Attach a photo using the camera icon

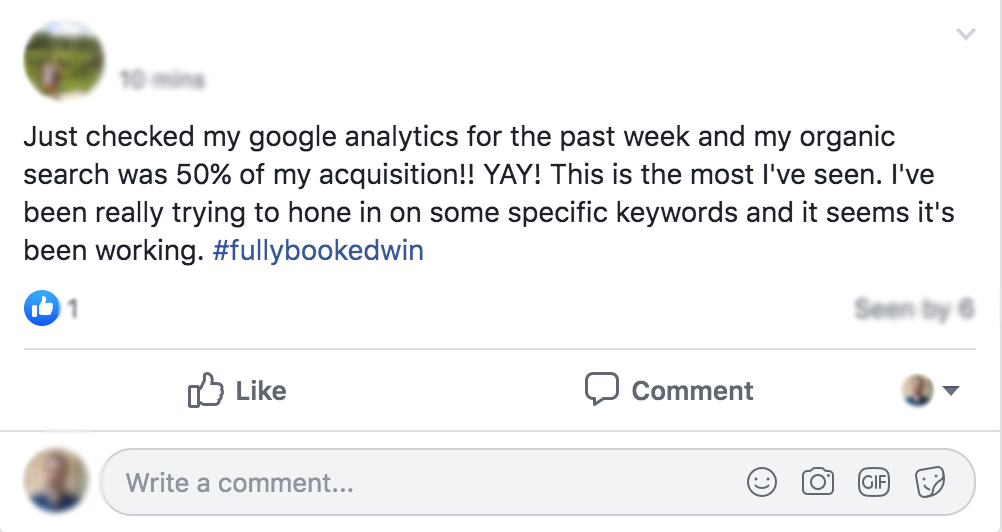(x=818, y=483)
